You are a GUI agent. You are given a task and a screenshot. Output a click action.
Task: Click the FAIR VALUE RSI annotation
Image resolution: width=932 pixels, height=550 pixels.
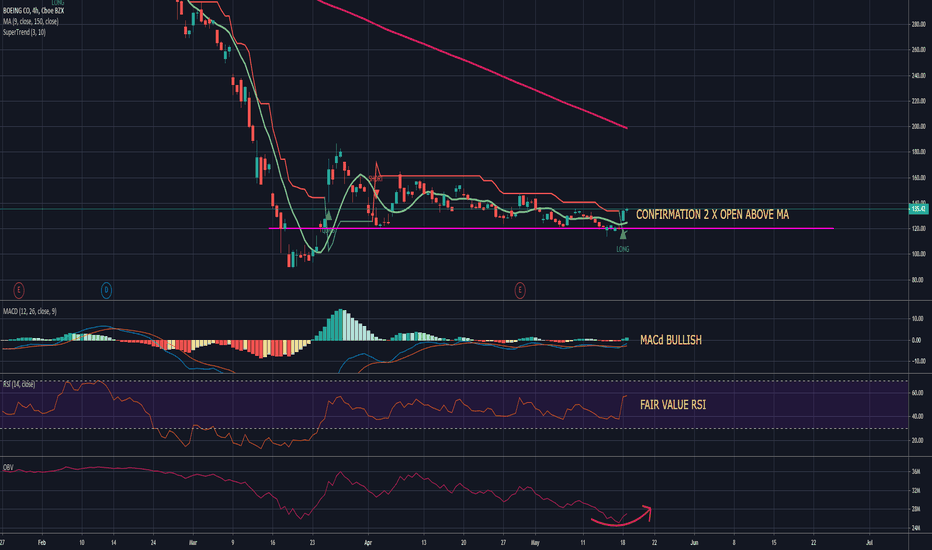tap(673, 405)
